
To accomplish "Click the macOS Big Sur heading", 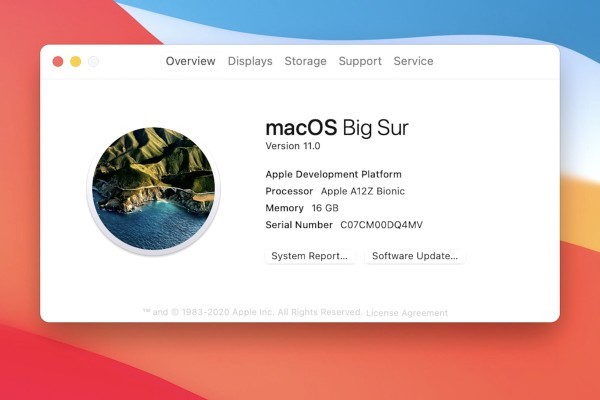I will click(x=336, y=127).
